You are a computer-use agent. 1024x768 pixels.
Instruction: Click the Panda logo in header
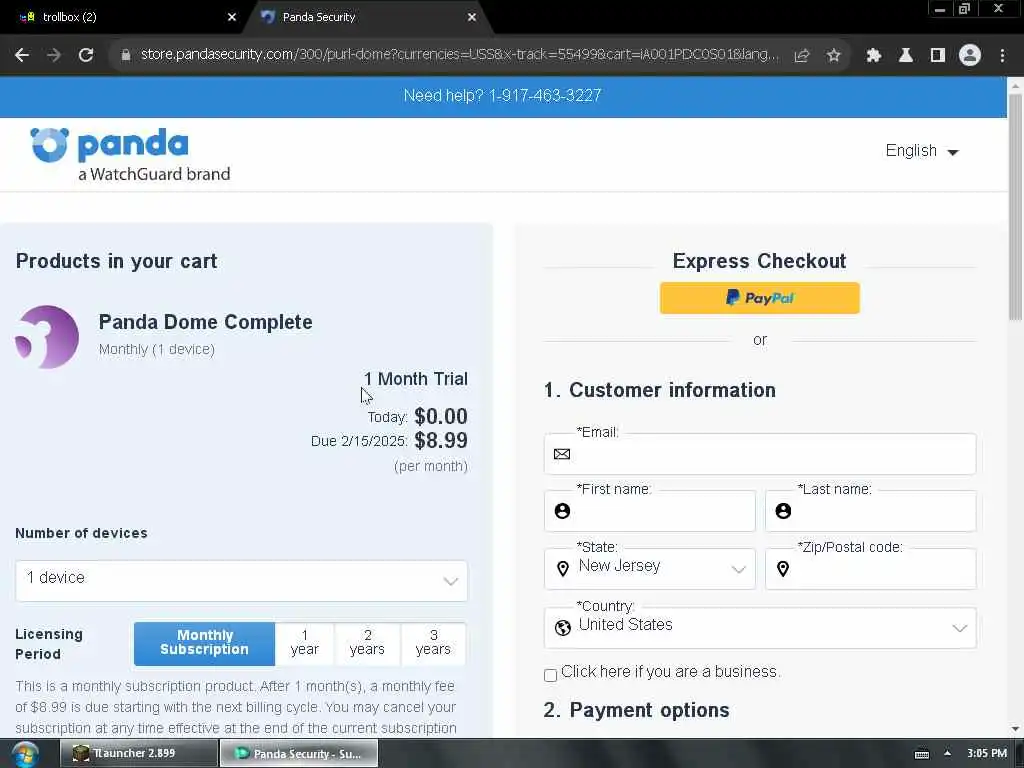point(130,155)
